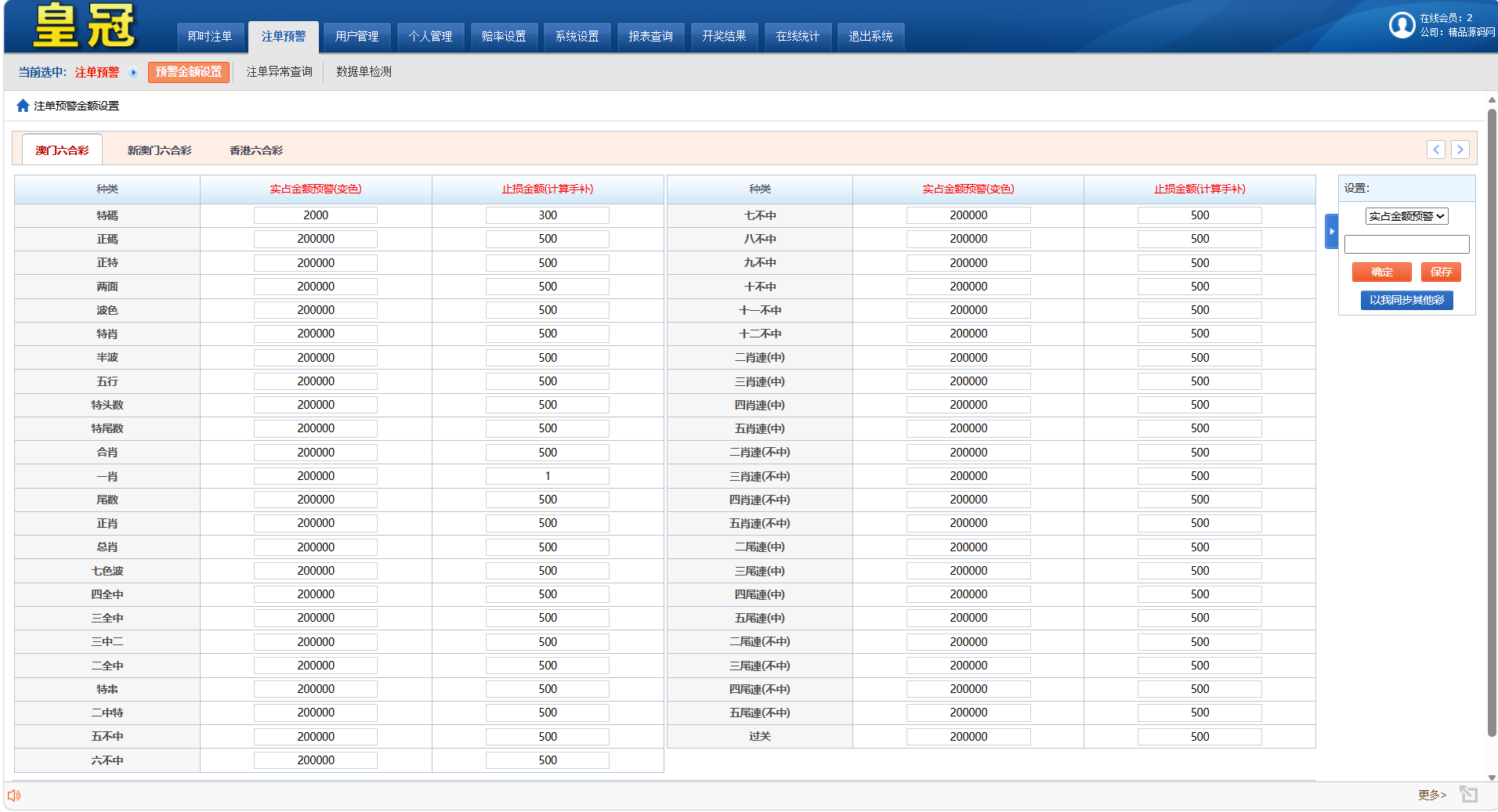Select the 香港六合彩 tab
This screenshot has width=1498, height=812.
(255, 150)
